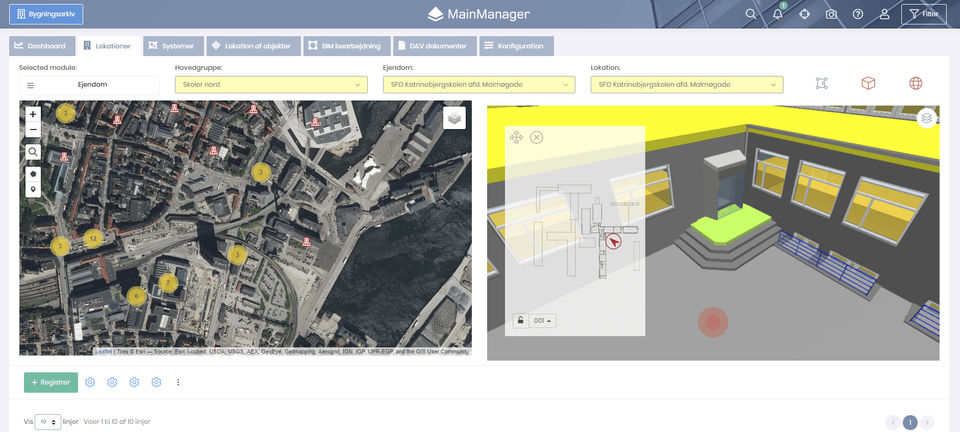This screenshot has width=960, height=432.
Task: Click the yellow cluster marker labeled 7
Action: pyautogui.click(x=168, y=283)
